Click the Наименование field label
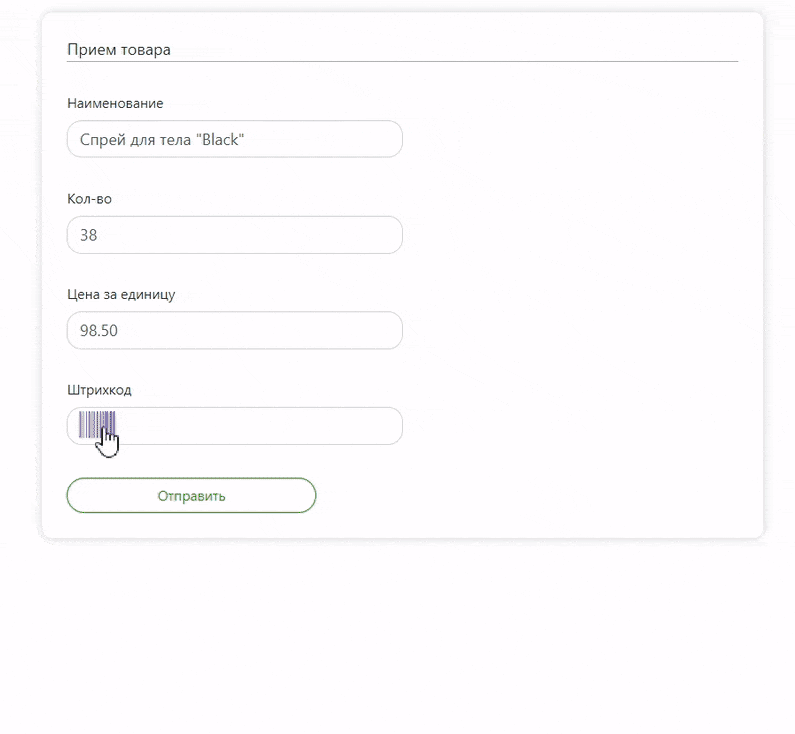795x734 pixels. [115, 103]
